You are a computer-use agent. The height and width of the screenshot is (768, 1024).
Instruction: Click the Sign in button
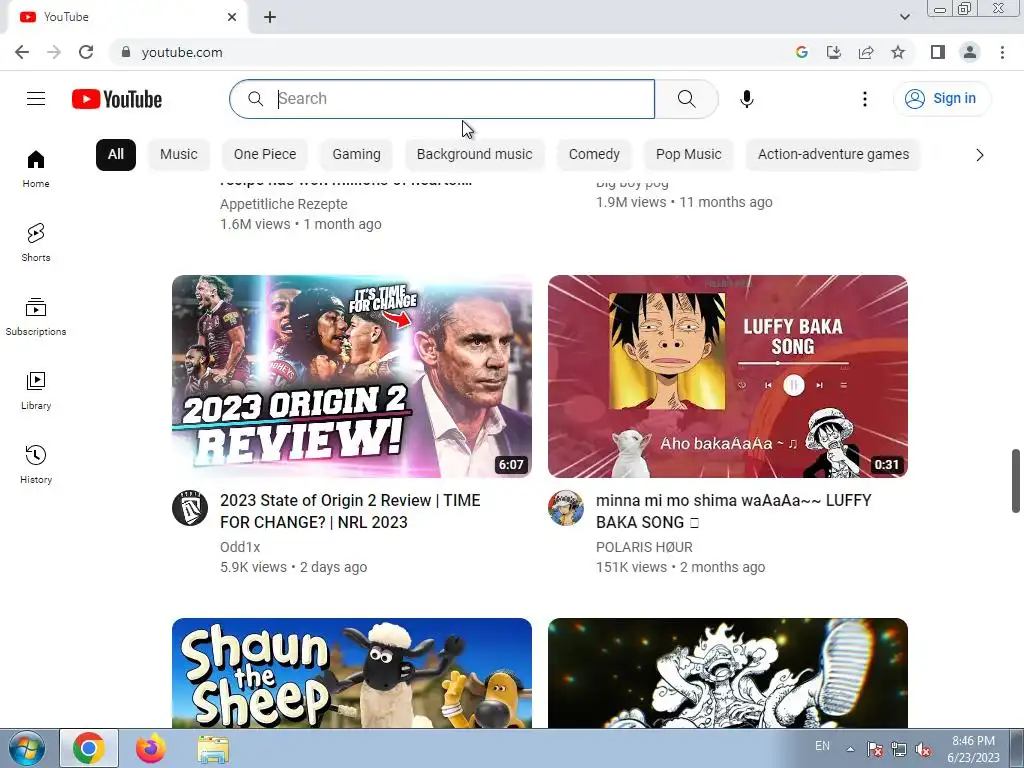coord(942,99)
